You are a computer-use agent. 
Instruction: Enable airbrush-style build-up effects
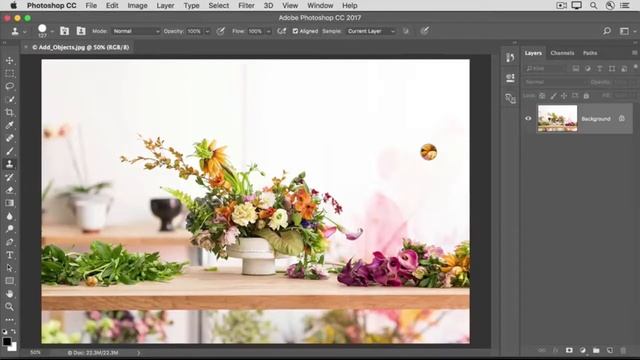(281, 31)
